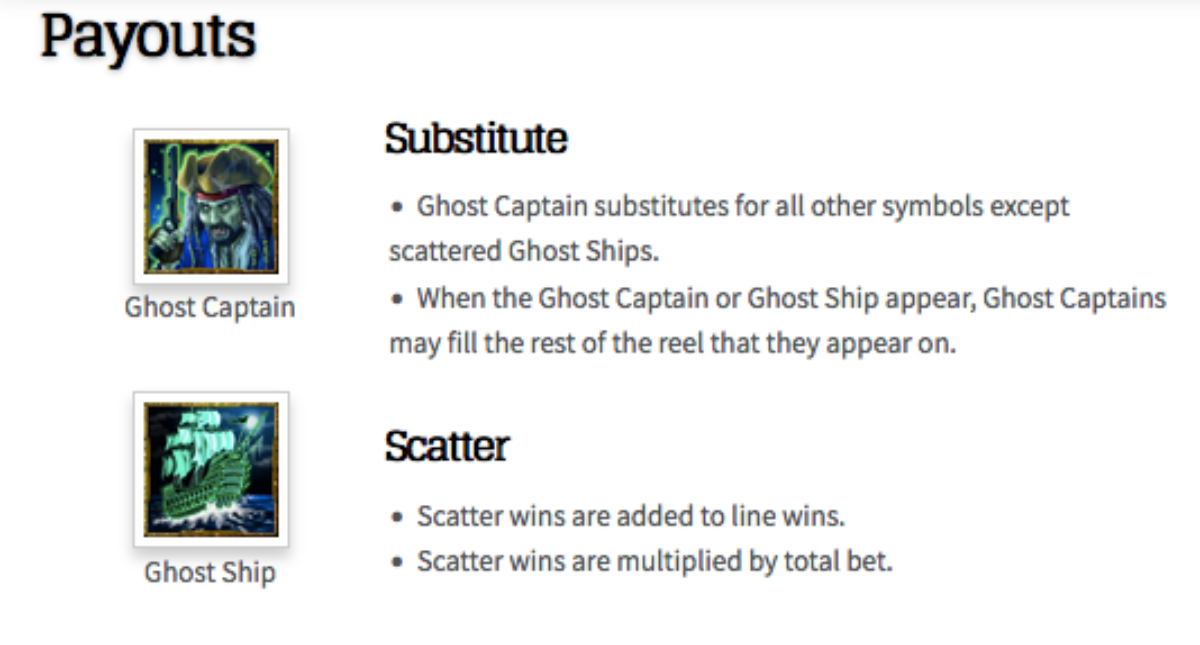This screenshot has height=645, width=1200.
Task: Click the 'Scatter' section heading
Action: click(x=447, y=446)
